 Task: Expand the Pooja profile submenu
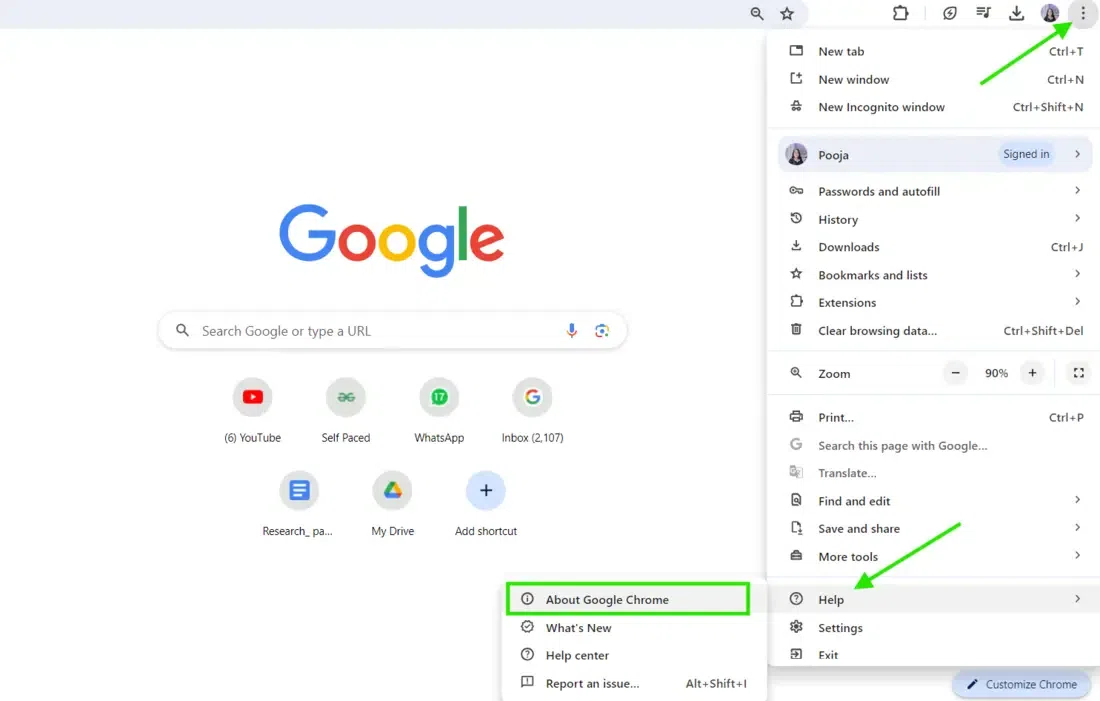coord(936,154)
